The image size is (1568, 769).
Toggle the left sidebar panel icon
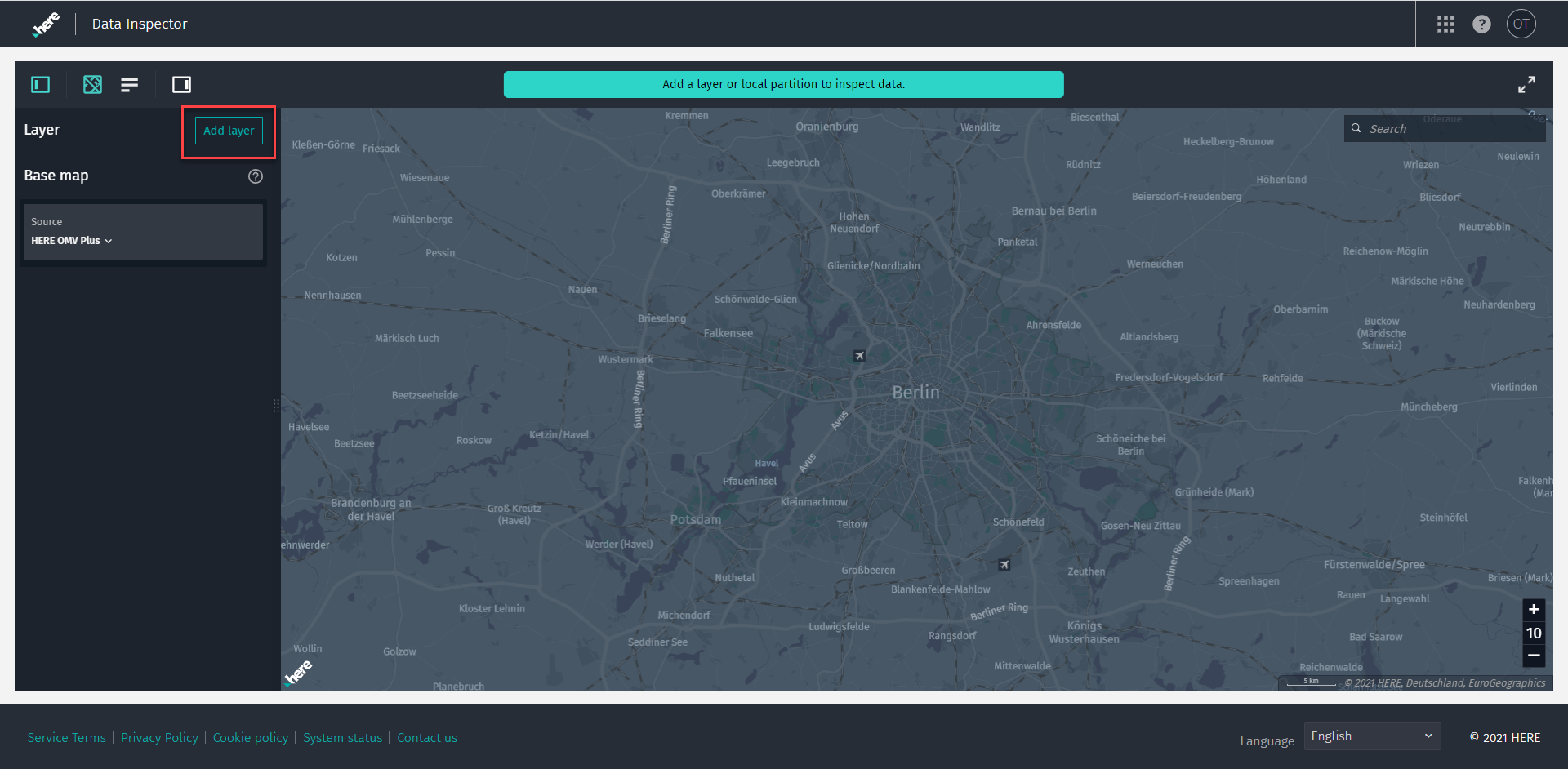click(x=41, y=84)
